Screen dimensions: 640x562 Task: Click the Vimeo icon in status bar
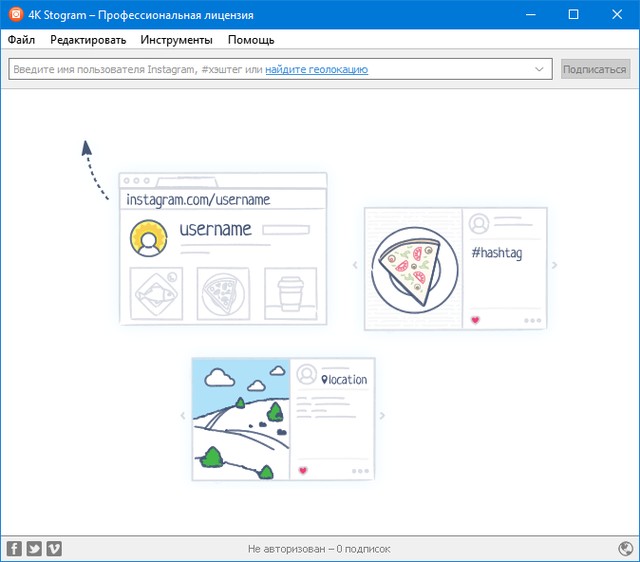coord(54,548)
